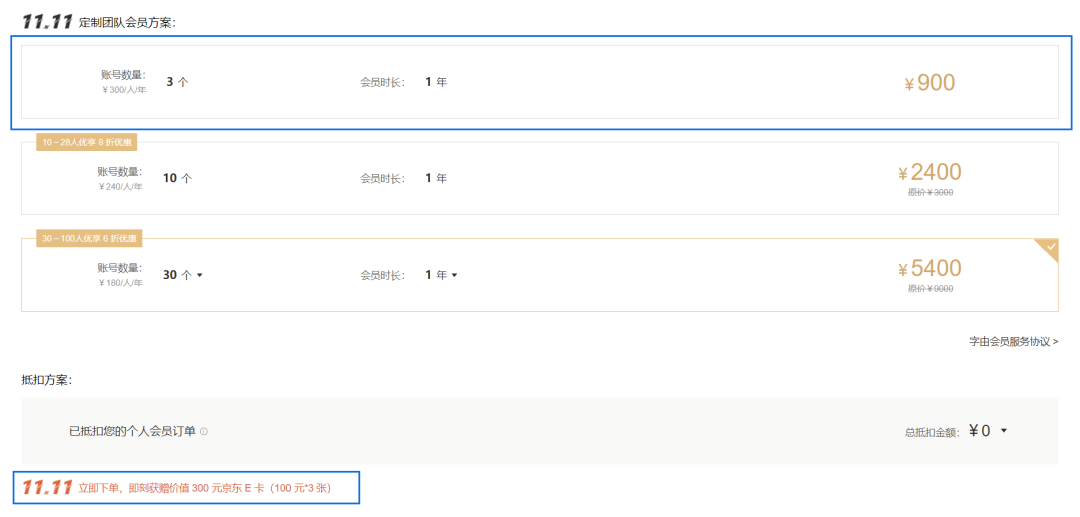Click the 11.11 logo in the bottom promo
Viewport: 1080px width, 517px height.
coord(47,488)
